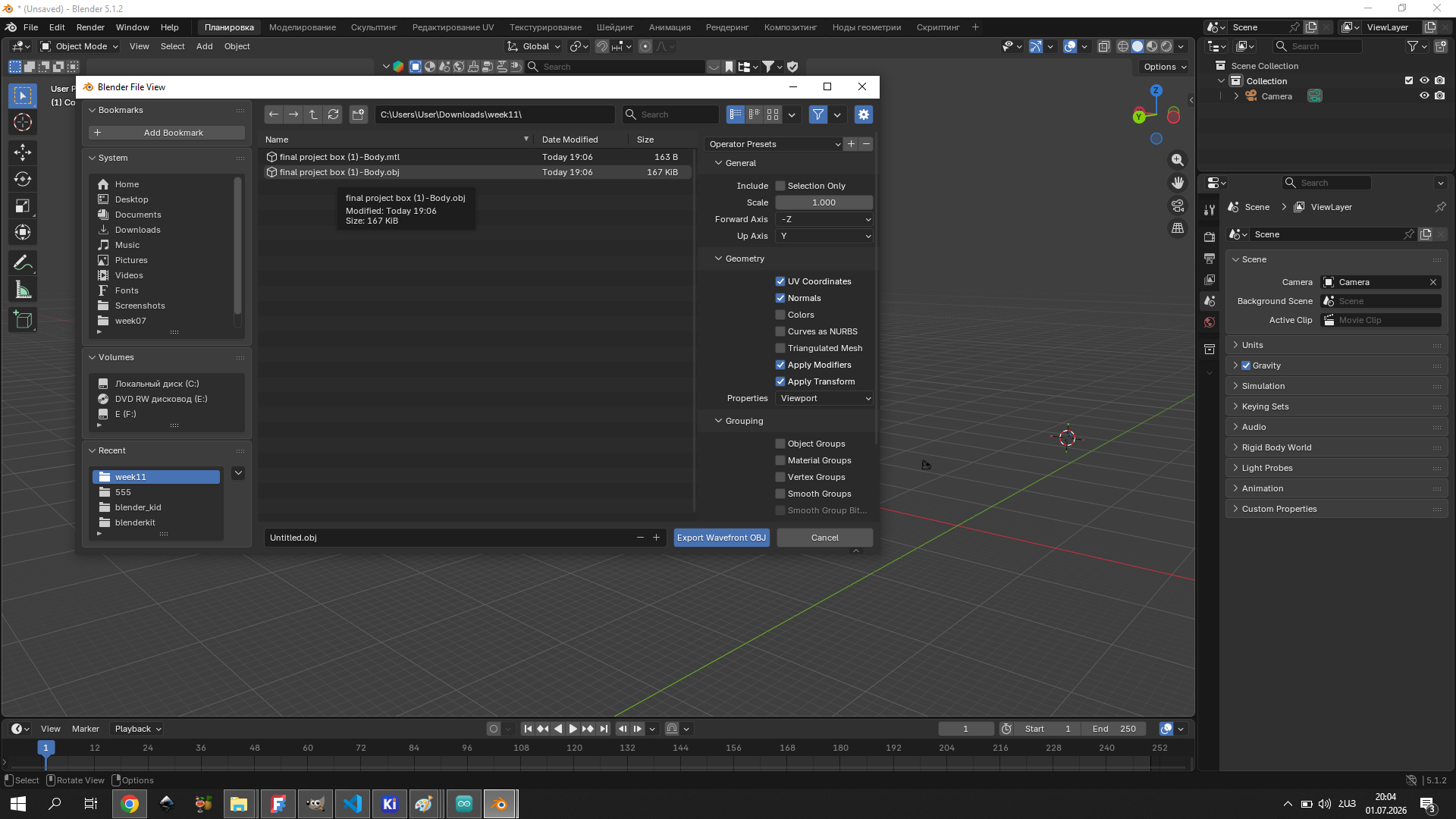Click Add Bookmark button
Screen dimensions: 1456x819
click(x=167, y=133)
